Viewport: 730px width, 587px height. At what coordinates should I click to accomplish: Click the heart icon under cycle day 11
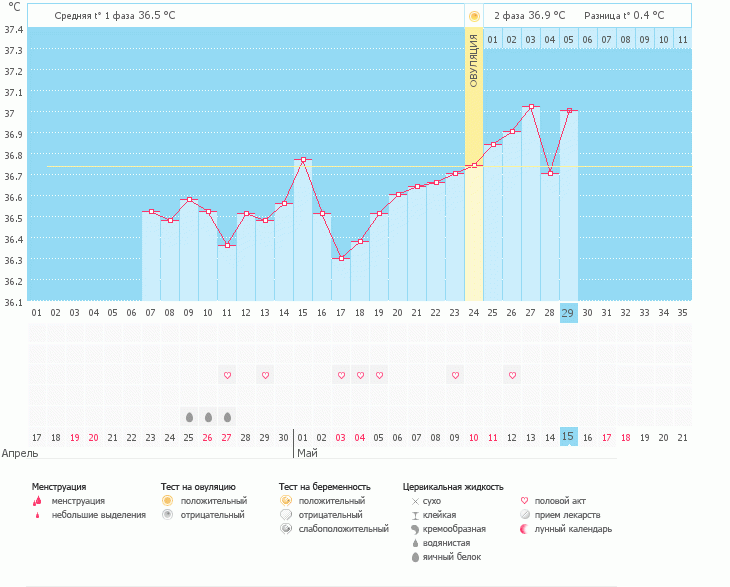click(x=227, y=375)
